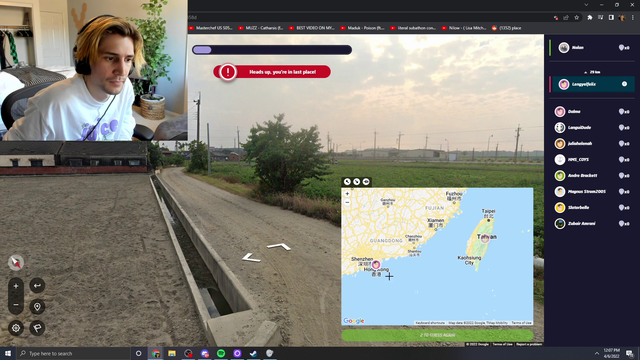Open the notification center in system tray

630,353
